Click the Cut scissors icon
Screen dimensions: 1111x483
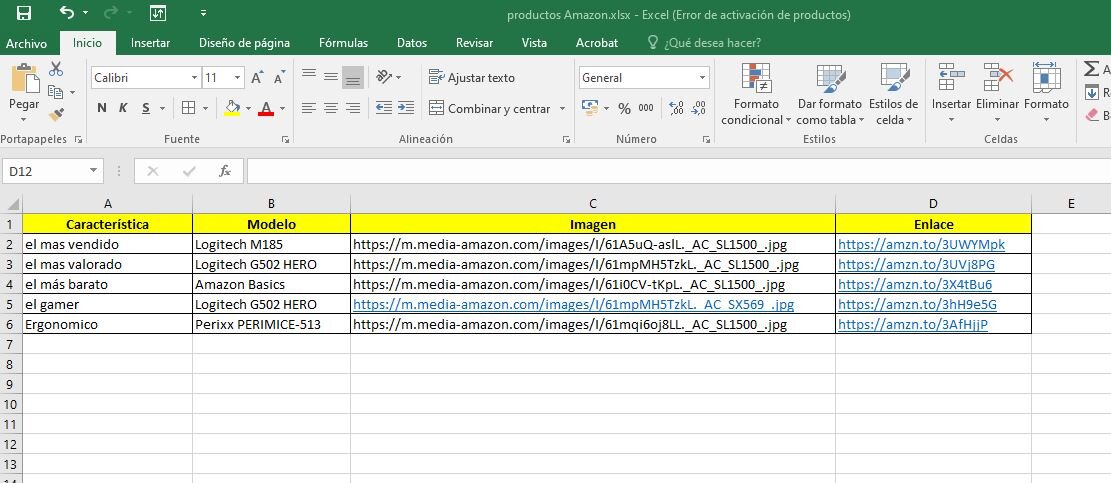56,69
